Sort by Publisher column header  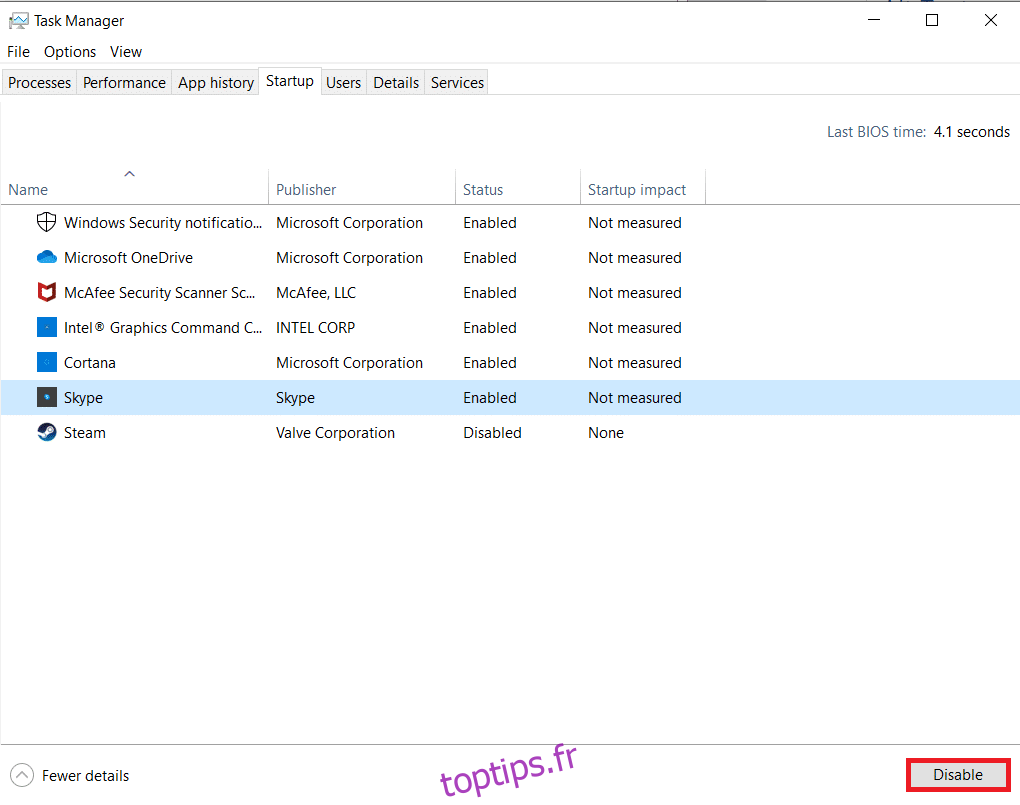click(306, 189)
